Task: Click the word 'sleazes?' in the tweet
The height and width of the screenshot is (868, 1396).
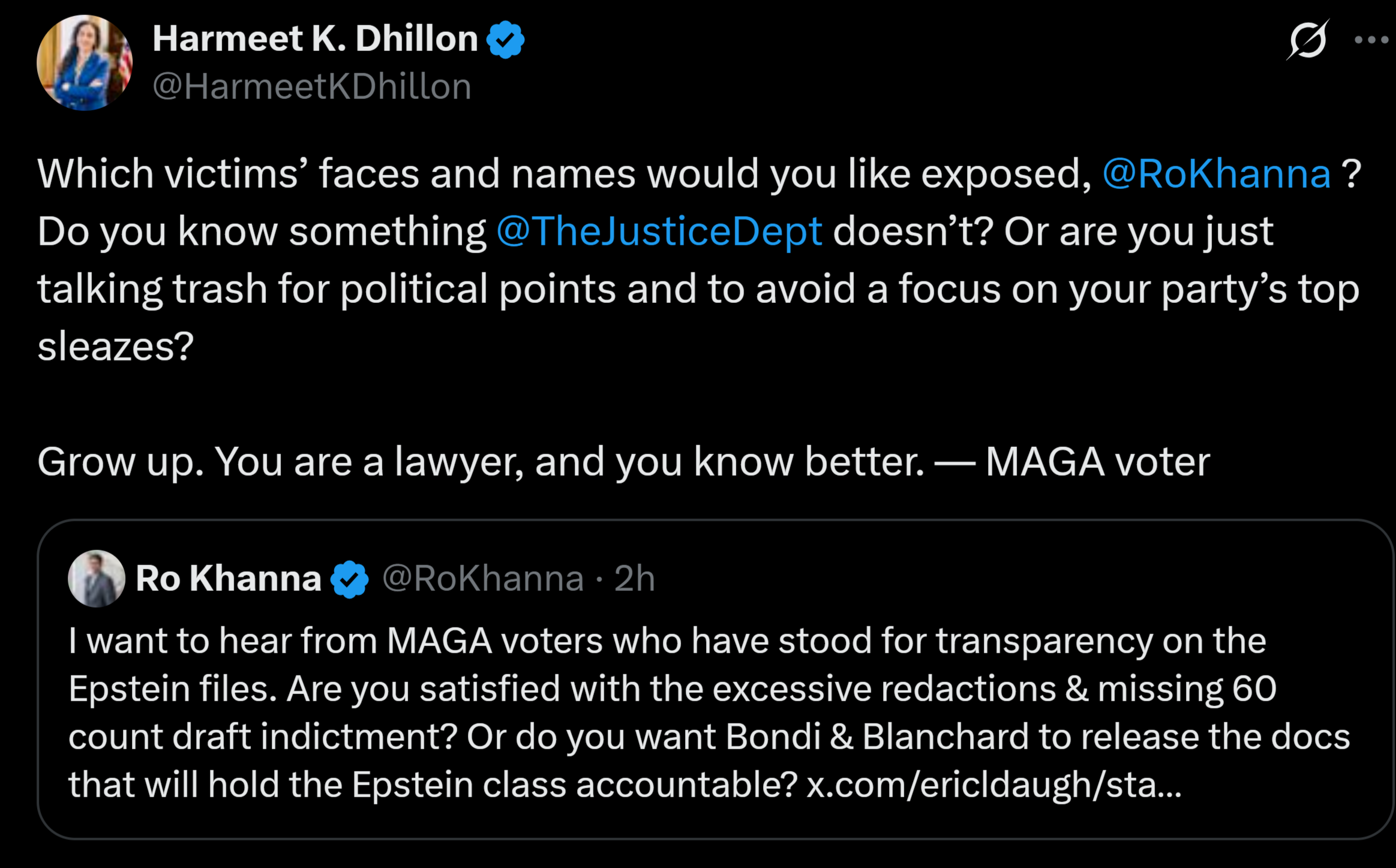Action: tap(116, 347)
